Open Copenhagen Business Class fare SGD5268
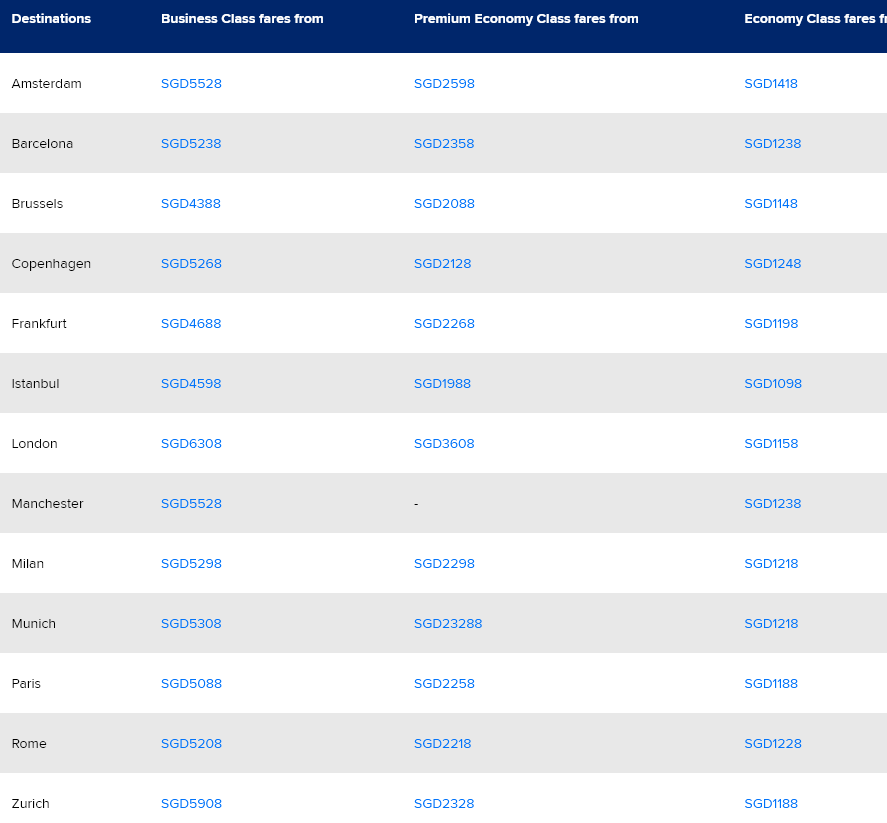 (191, 264)
